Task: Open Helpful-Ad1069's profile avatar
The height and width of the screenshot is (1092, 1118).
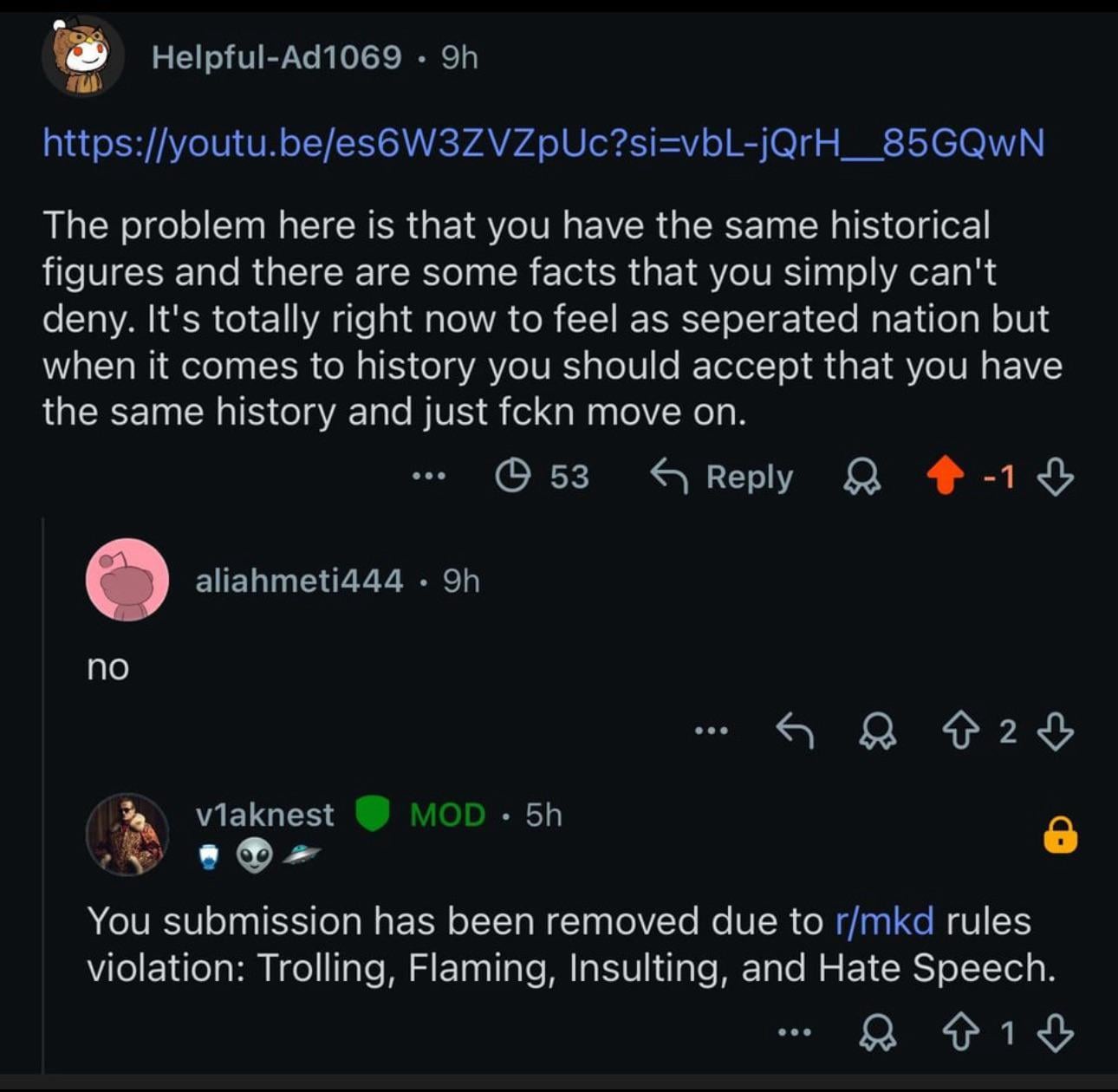Action: click(x=83, y=57)
